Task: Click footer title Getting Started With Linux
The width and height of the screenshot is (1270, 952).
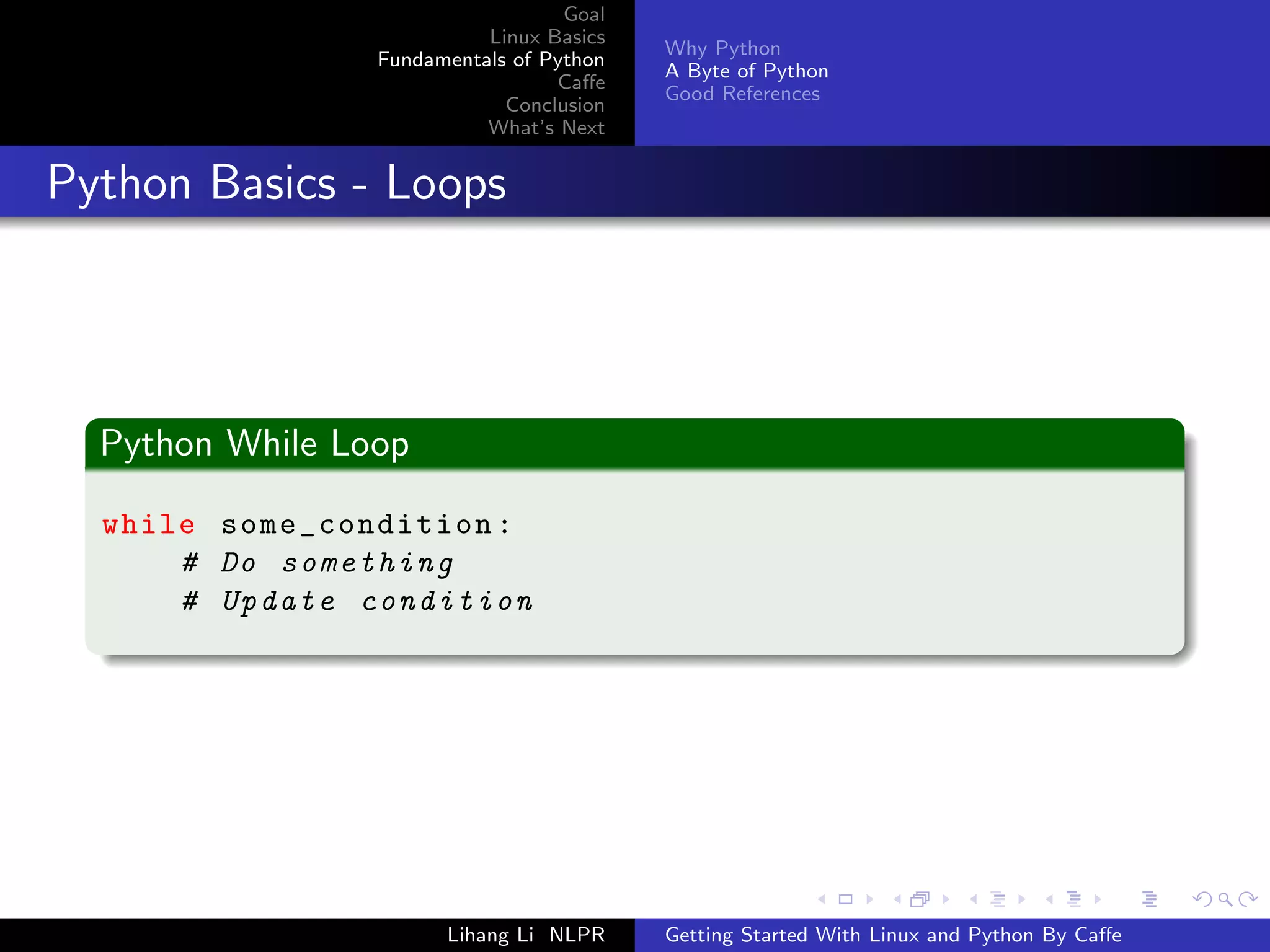Action: (x=894, y=935)
